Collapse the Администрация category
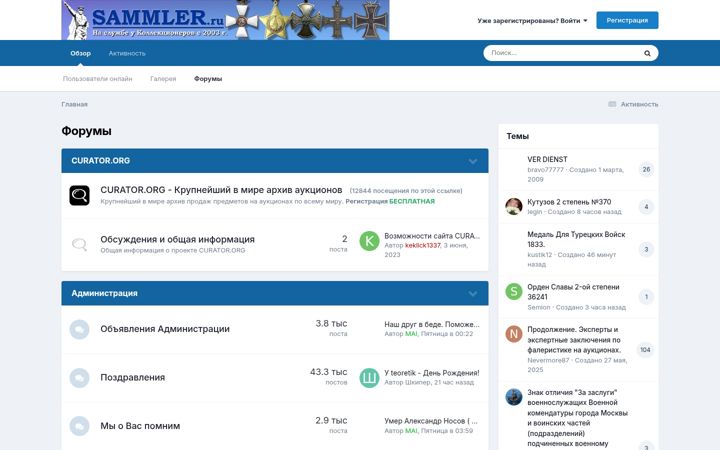 [x=473, y=294]
